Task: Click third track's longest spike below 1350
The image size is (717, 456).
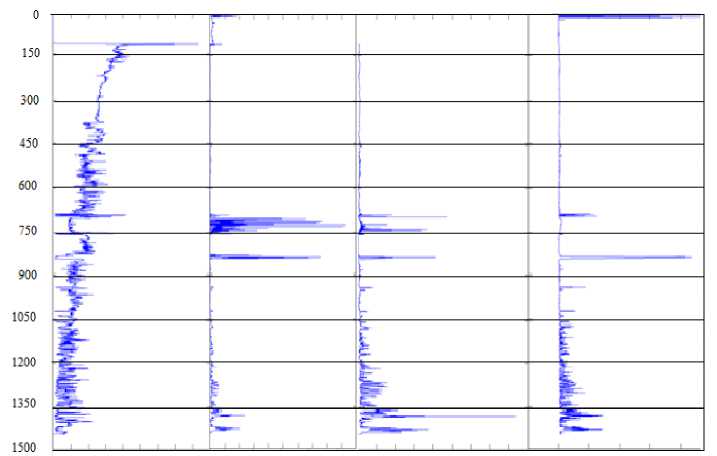Action: coord(439,416)
